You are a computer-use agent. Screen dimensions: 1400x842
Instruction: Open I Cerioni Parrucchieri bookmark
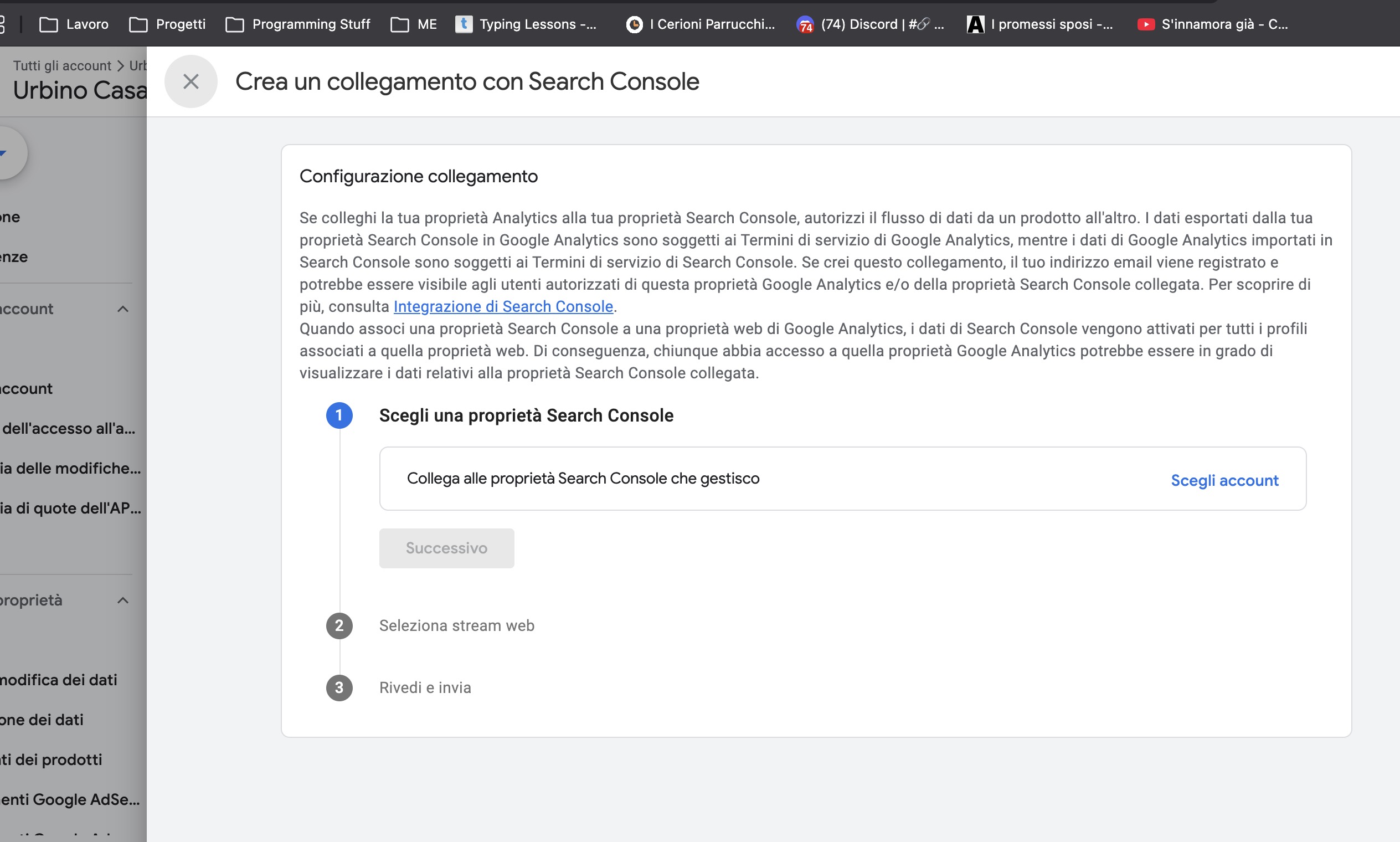click(x=701, y=24)
